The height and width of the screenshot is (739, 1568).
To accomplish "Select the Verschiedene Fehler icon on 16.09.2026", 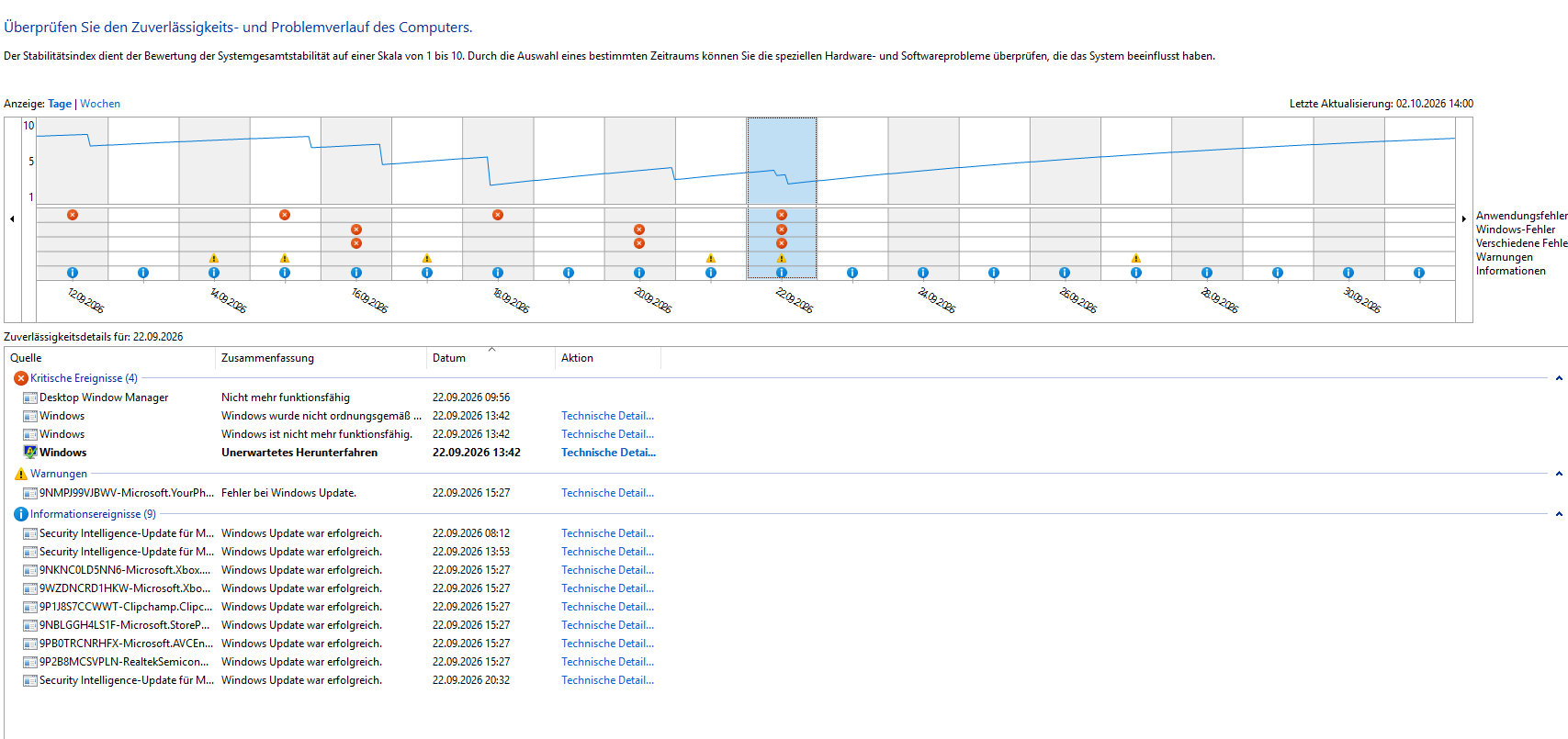I will coord(356,243).
